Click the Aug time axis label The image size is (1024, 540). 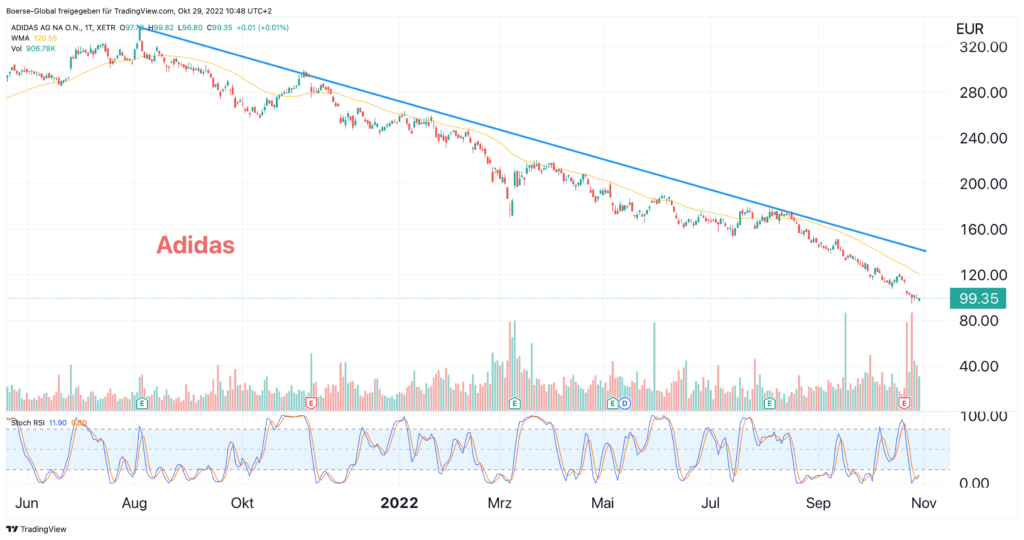point(134,503)
